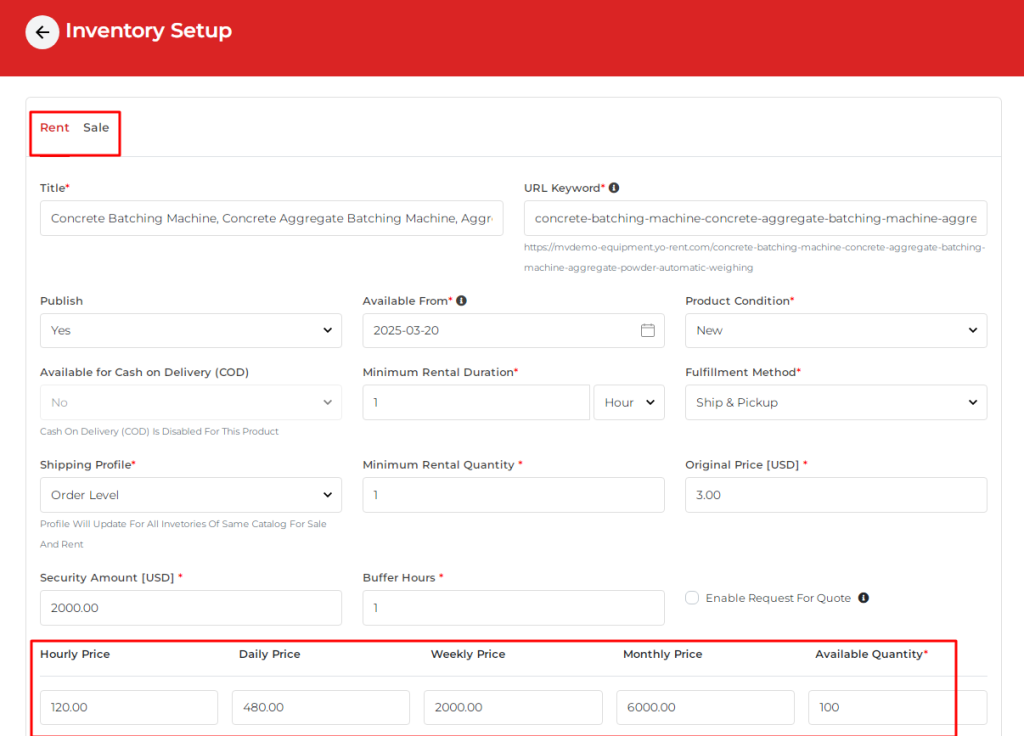Expand the Product Condition dropdown
The width and height of the screenshot is (1024, 736).
835,330
